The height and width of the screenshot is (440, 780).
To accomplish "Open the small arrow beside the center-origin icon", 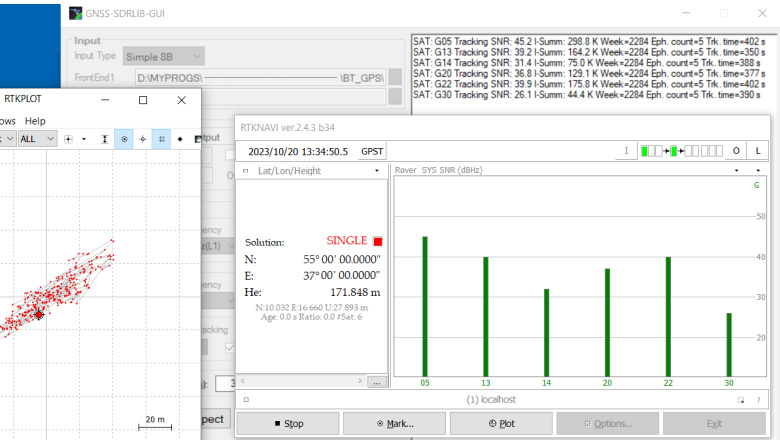I will [x=84, y=139].
